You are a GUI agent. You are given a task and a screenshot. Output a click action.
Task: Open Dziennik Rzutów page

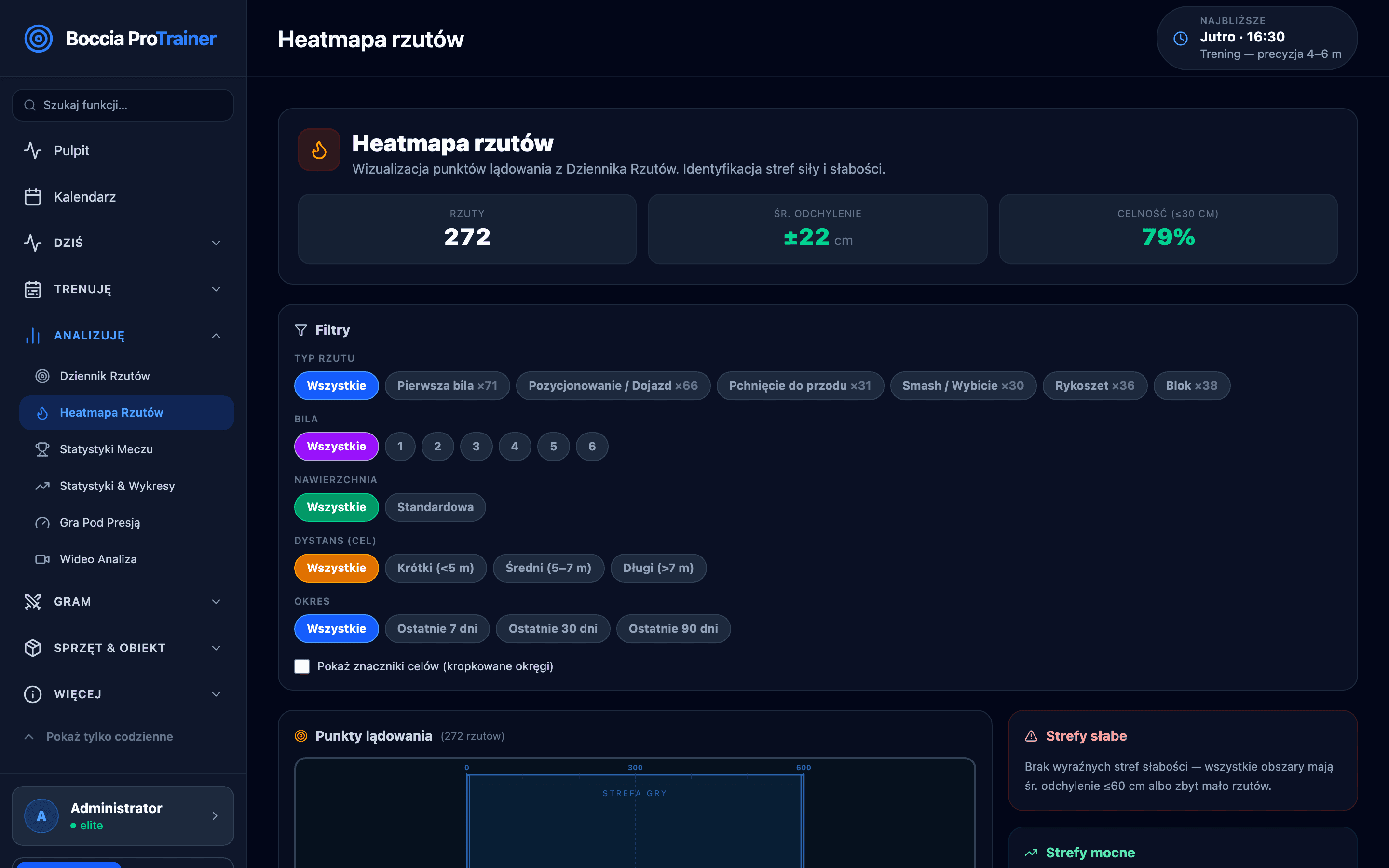pyautogui.click(x=127, y=376)
